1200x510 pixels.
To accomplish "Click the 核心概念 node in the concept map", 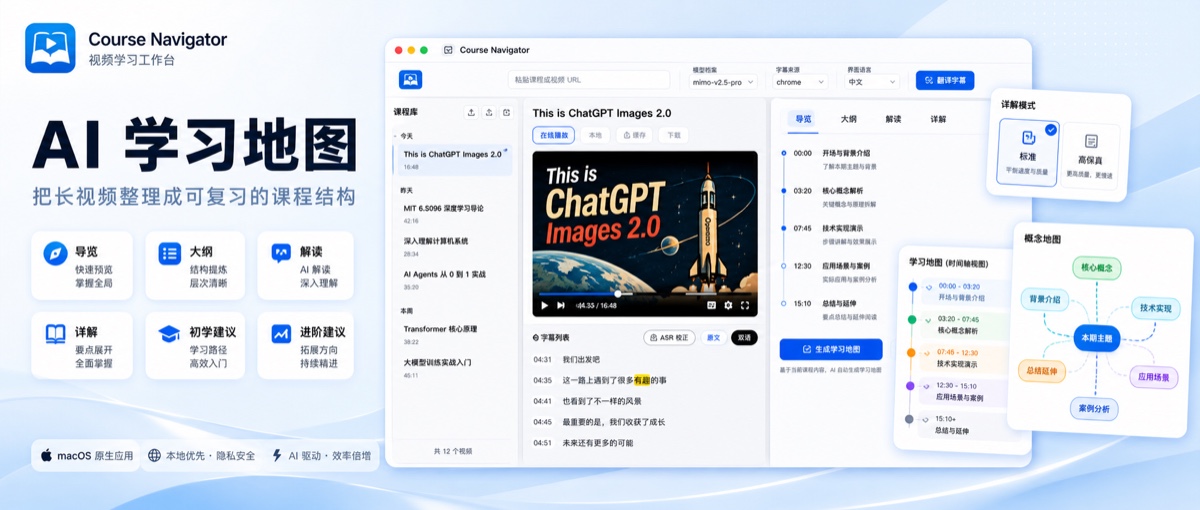I will click(x=1097, y=268).
